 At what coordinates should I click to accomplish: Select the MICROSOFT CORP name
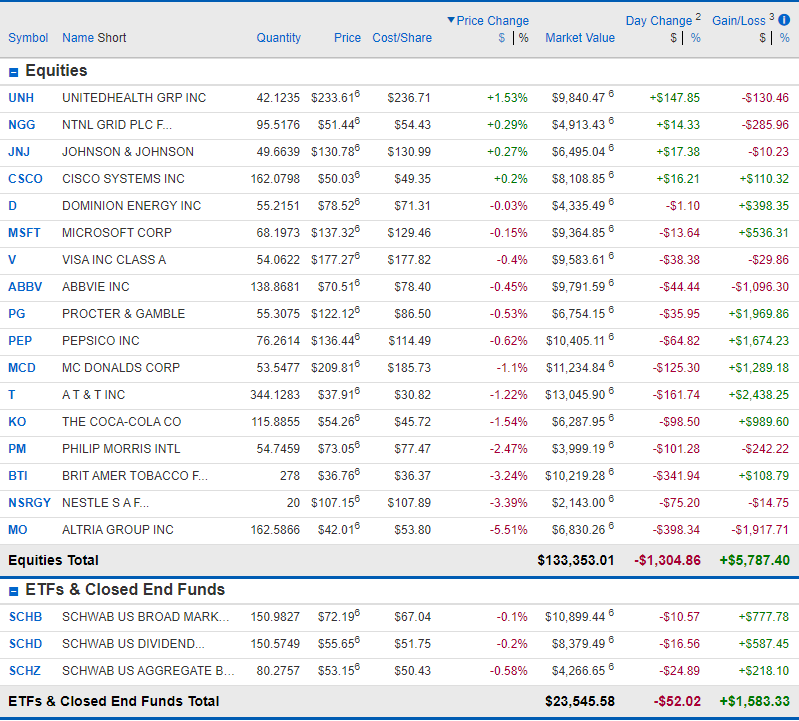(117, 233)
